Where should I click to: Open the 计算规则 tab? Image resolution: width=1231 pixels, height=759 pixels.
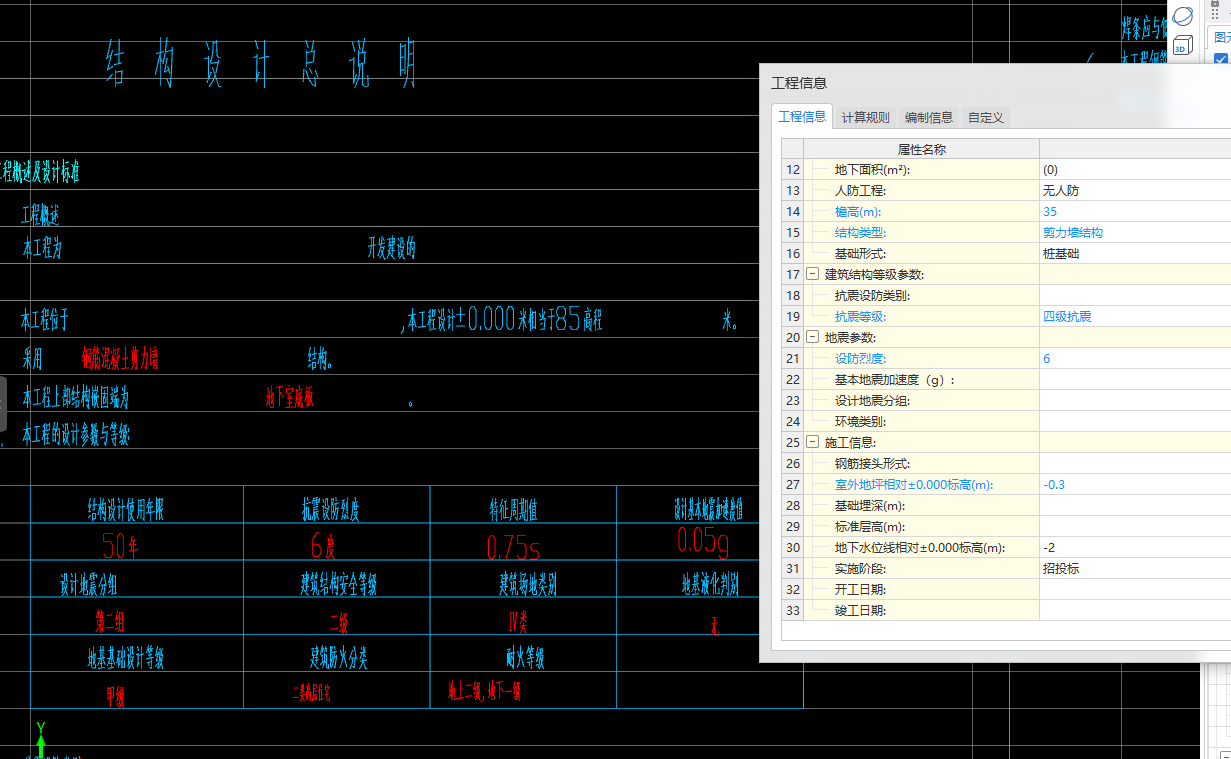point(865,117)
